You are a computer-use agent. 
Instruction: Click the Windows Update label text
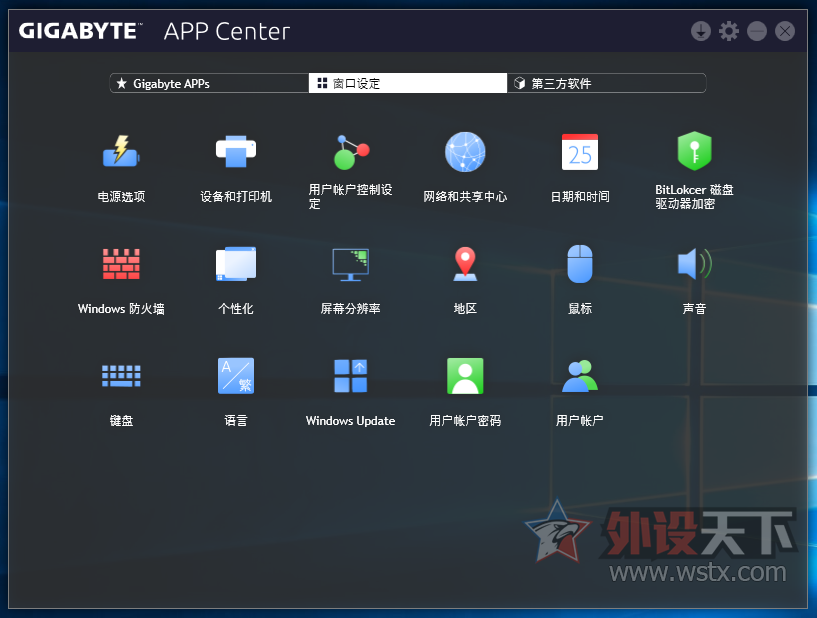[x=351, y=421]
